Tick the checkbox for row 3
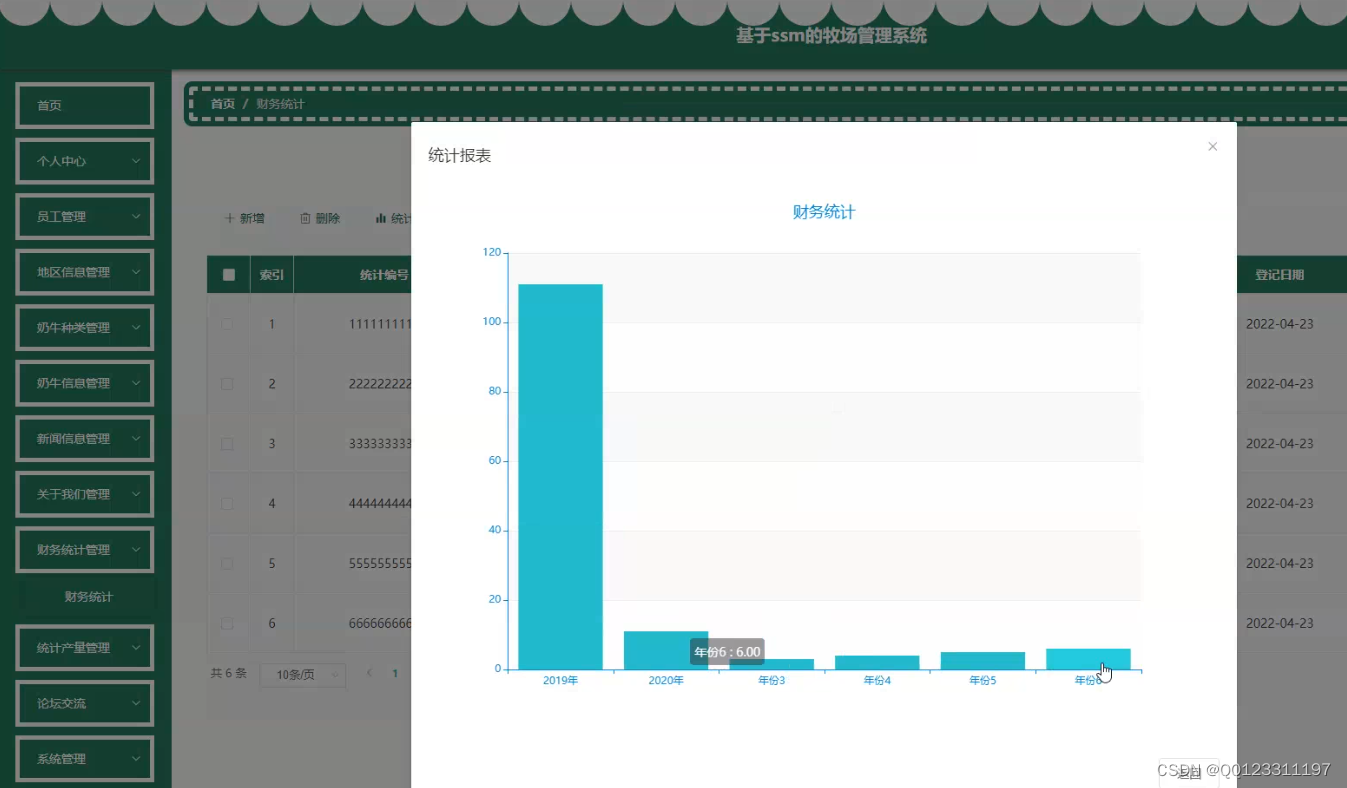 coord(227,444)
